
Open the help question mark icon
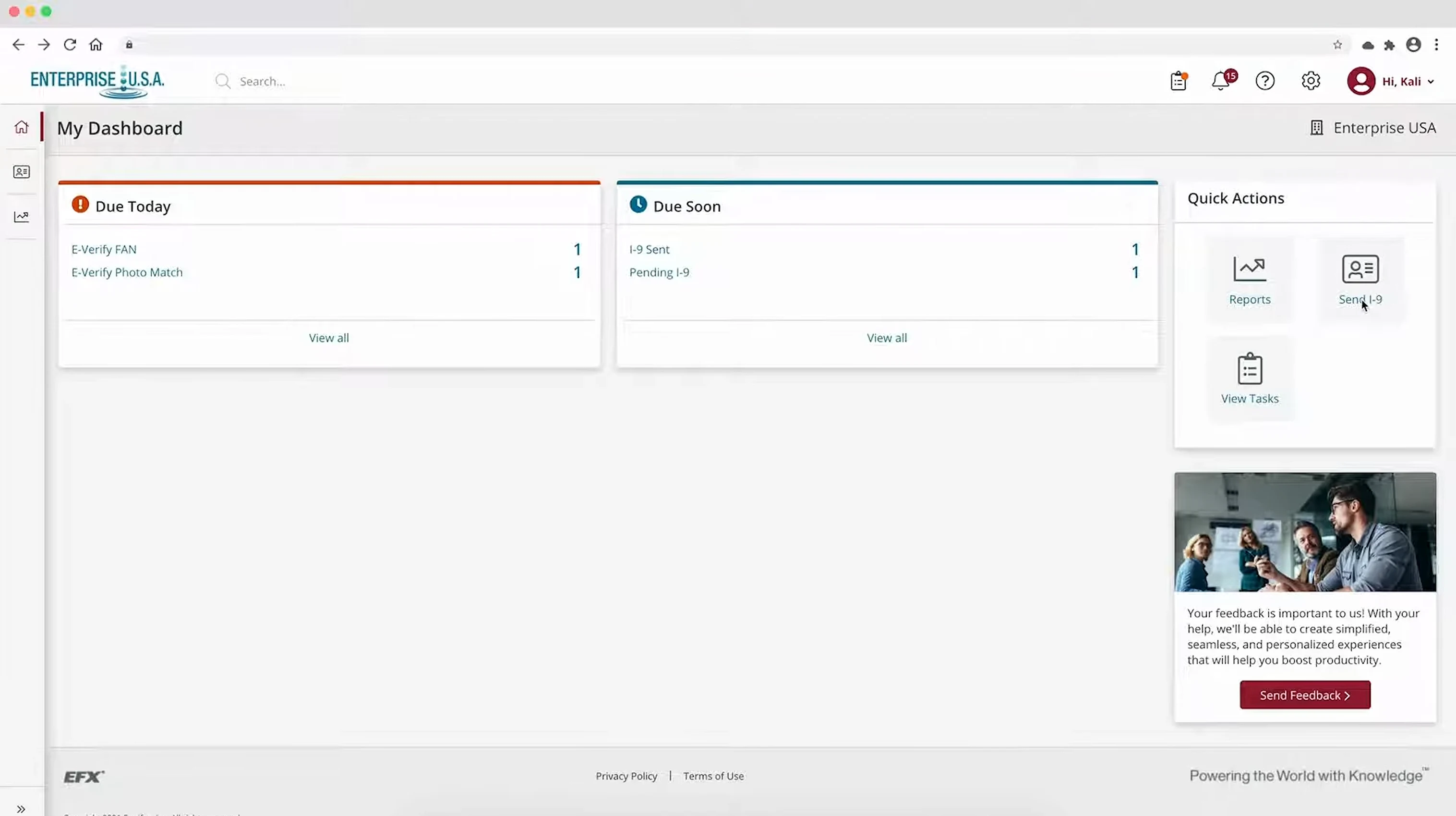(1265, 81)
